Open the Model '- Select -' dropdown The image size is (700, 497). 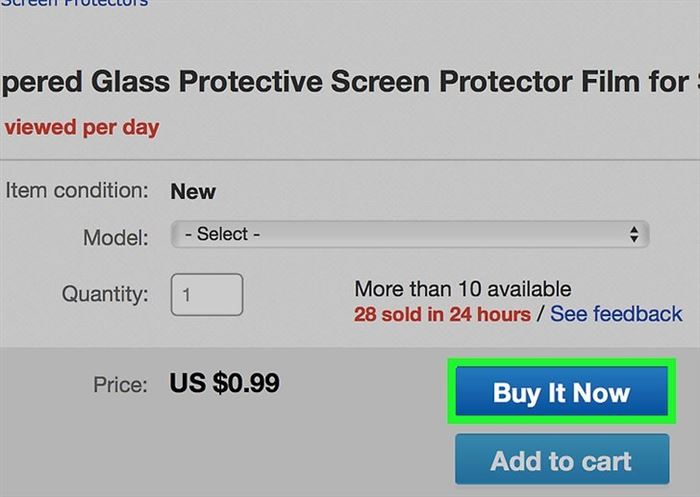tap(410, 234)
